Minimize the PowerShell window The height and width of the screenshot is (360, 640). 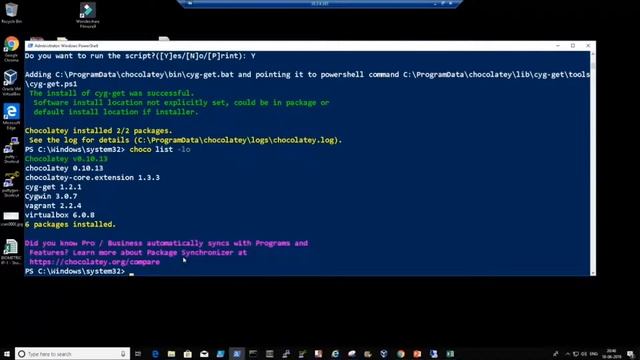coord(558,46)
